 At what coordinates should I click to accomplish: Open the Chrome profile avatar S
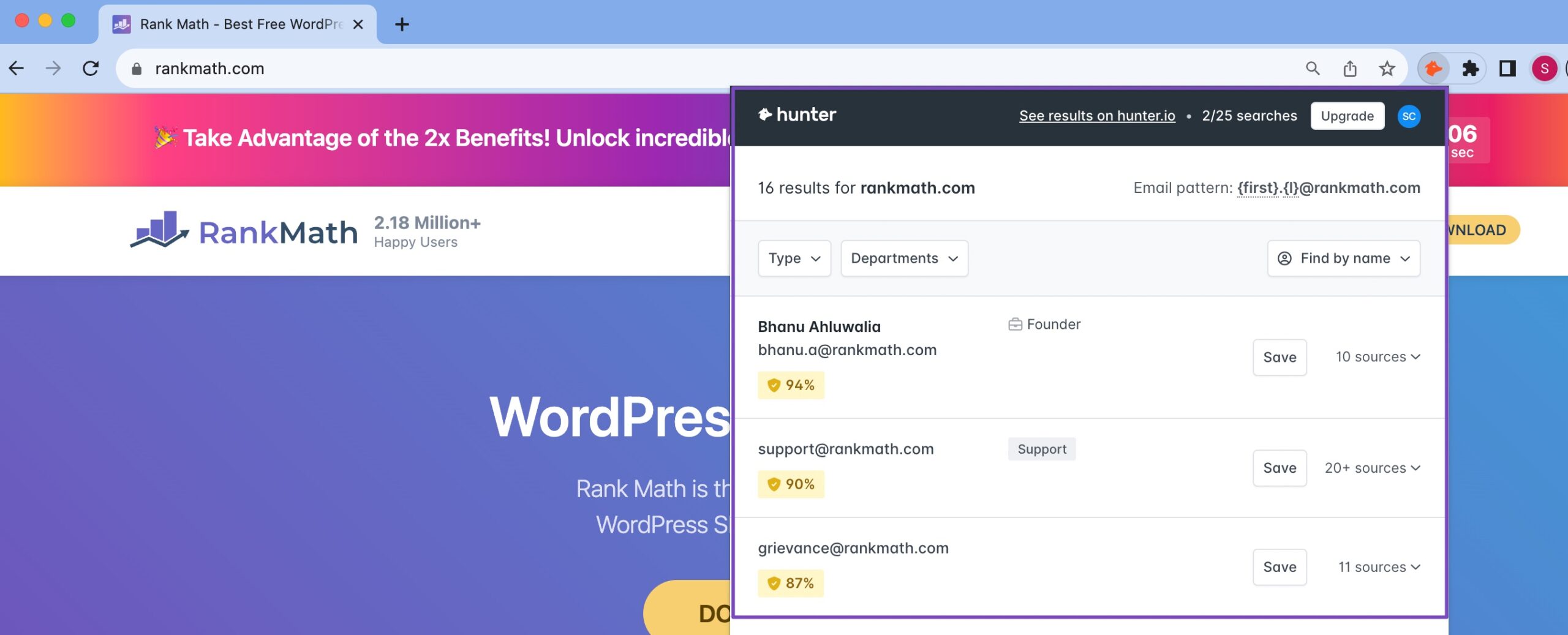1544,68
